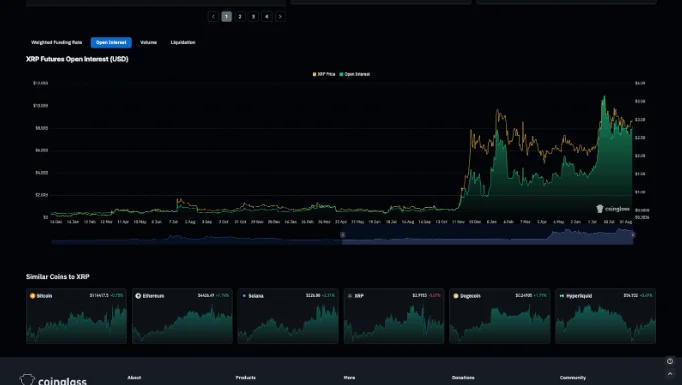Click the Bitcoin name label
Screen dimensions: 682x385
coord(44,296)
